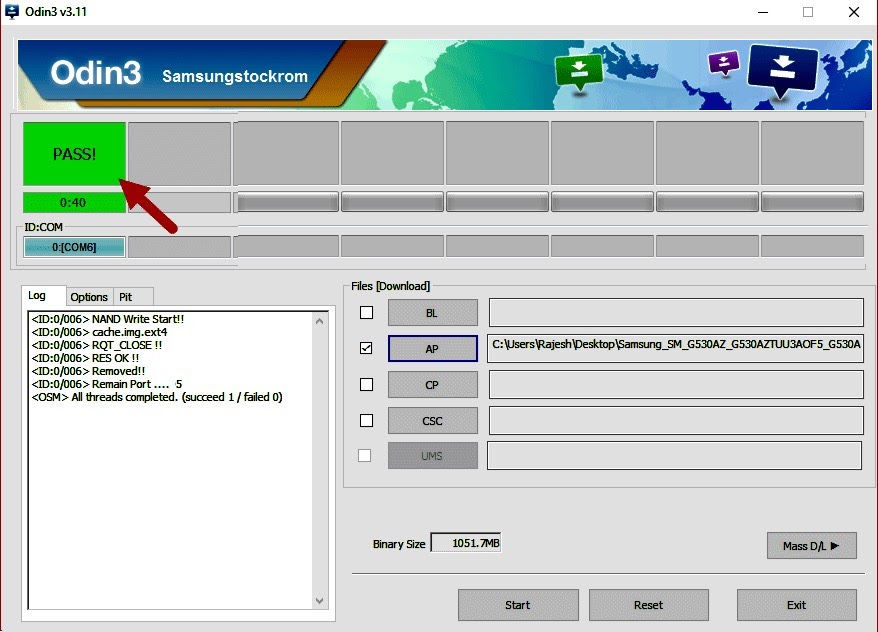Viewport: 878px width, 632px height.
Task: Click the 'Remain Port .... 5' log line
Action: (x=107, y=384)
